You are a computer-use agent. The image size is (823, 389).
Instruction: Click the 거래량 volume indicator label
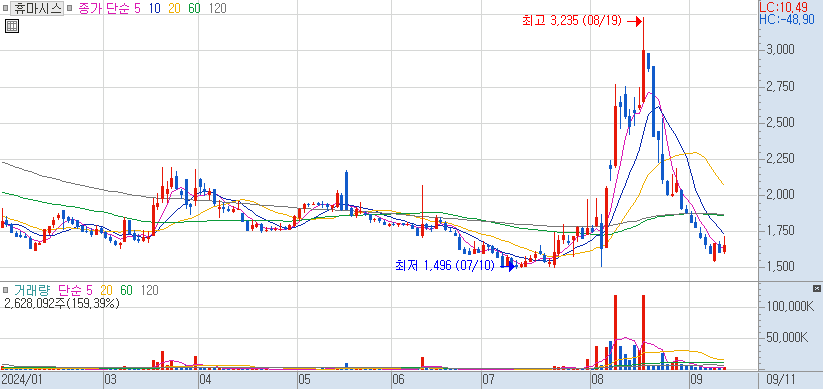32,290
